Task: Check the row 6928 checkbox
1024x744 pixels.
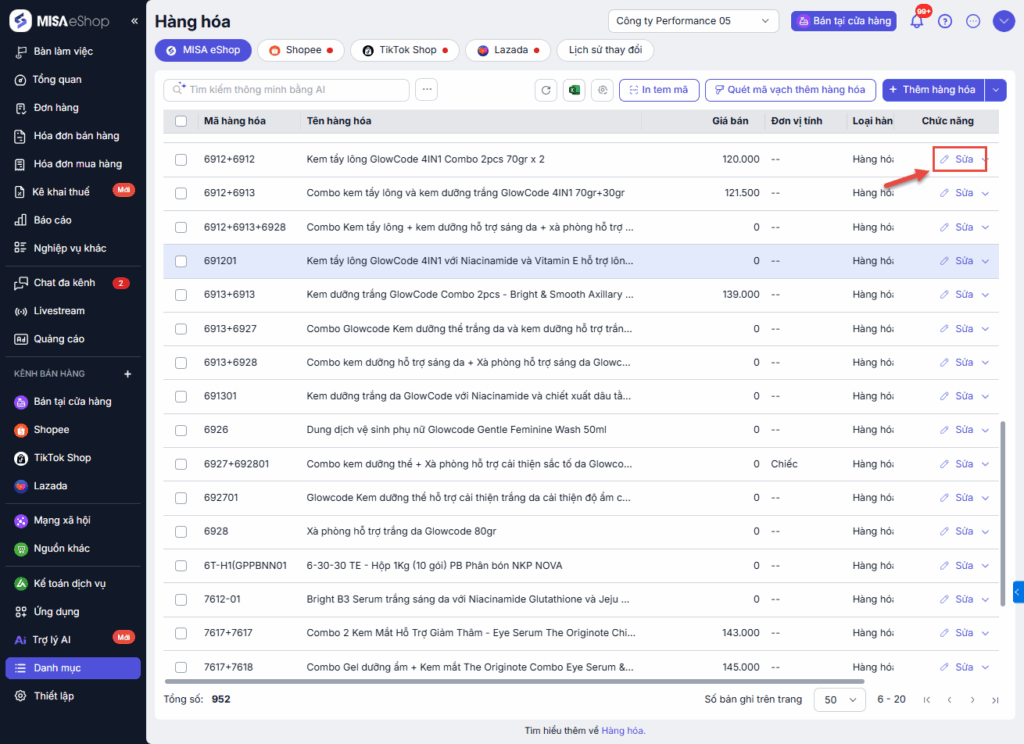Action: [x=181, y=532]
